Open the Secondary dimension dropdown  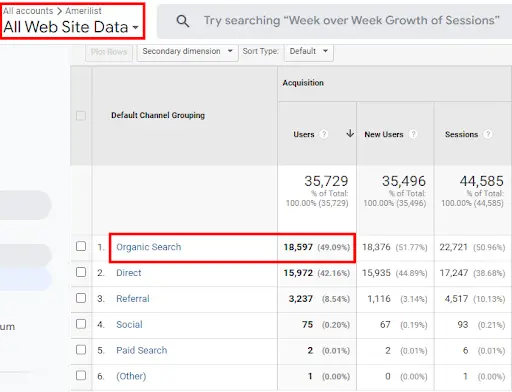(188, 52)
